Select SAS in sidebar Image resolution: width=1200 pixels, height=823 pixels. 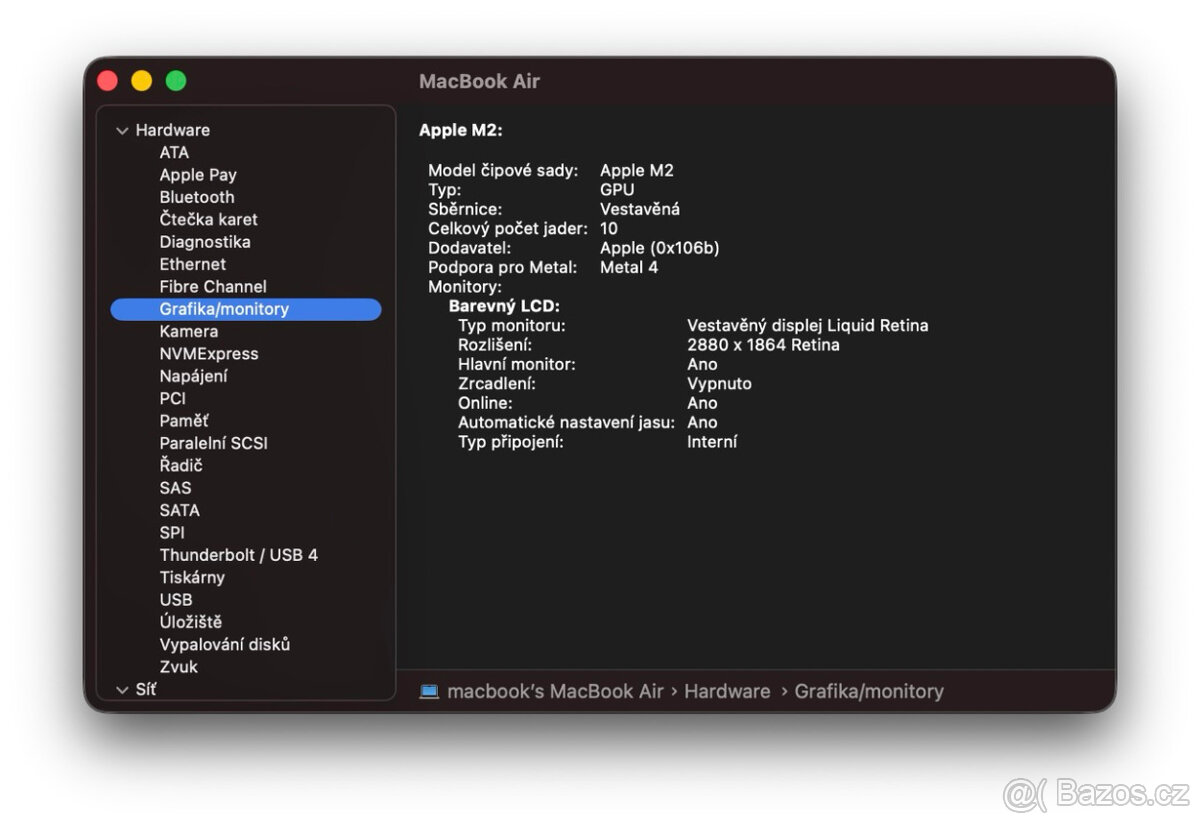click(175, 488)
